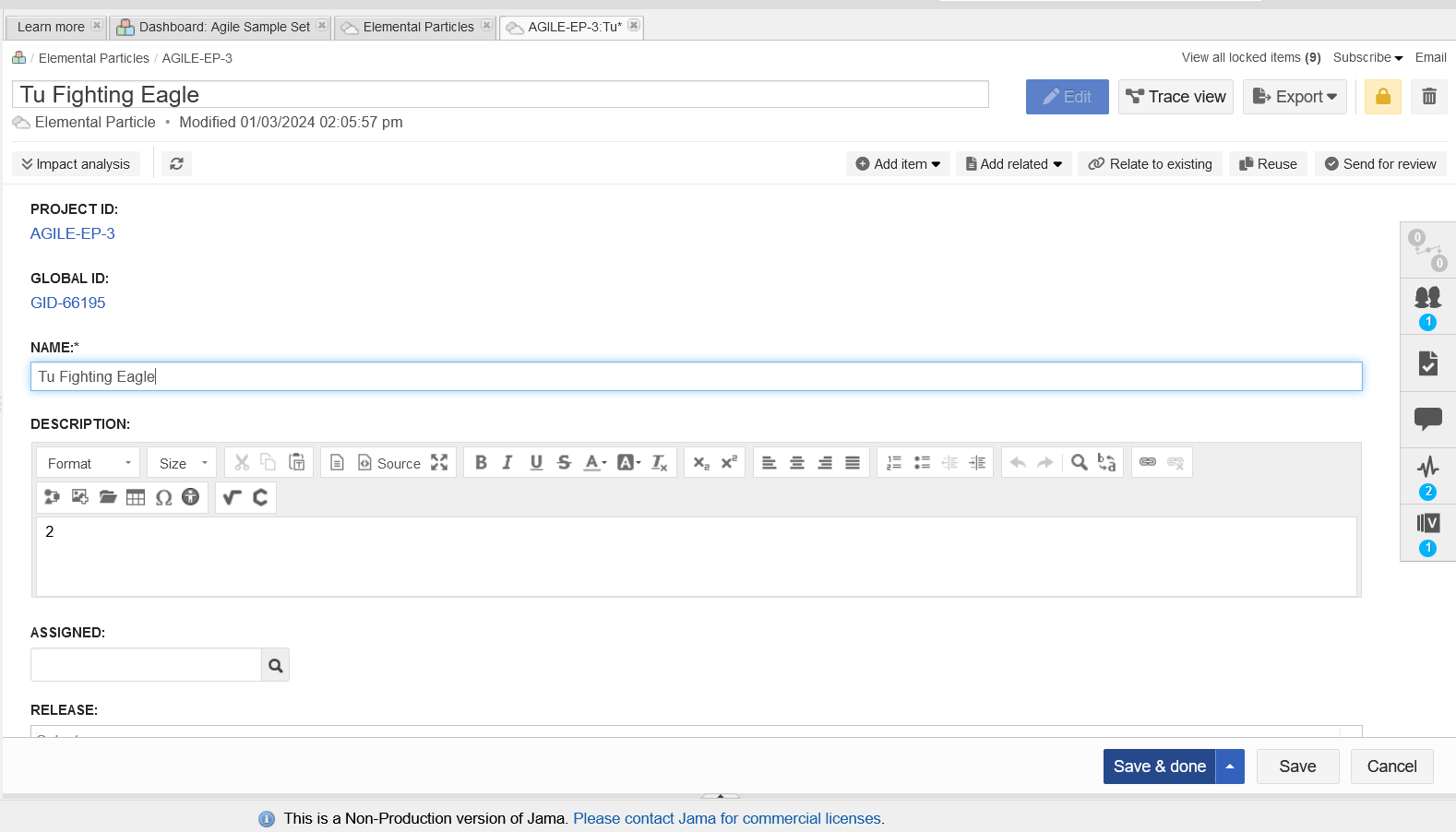The width and height of the screenshot is (1456, 832).
Task: Open the relationships sidebar icon
Action: [1427, 250]
